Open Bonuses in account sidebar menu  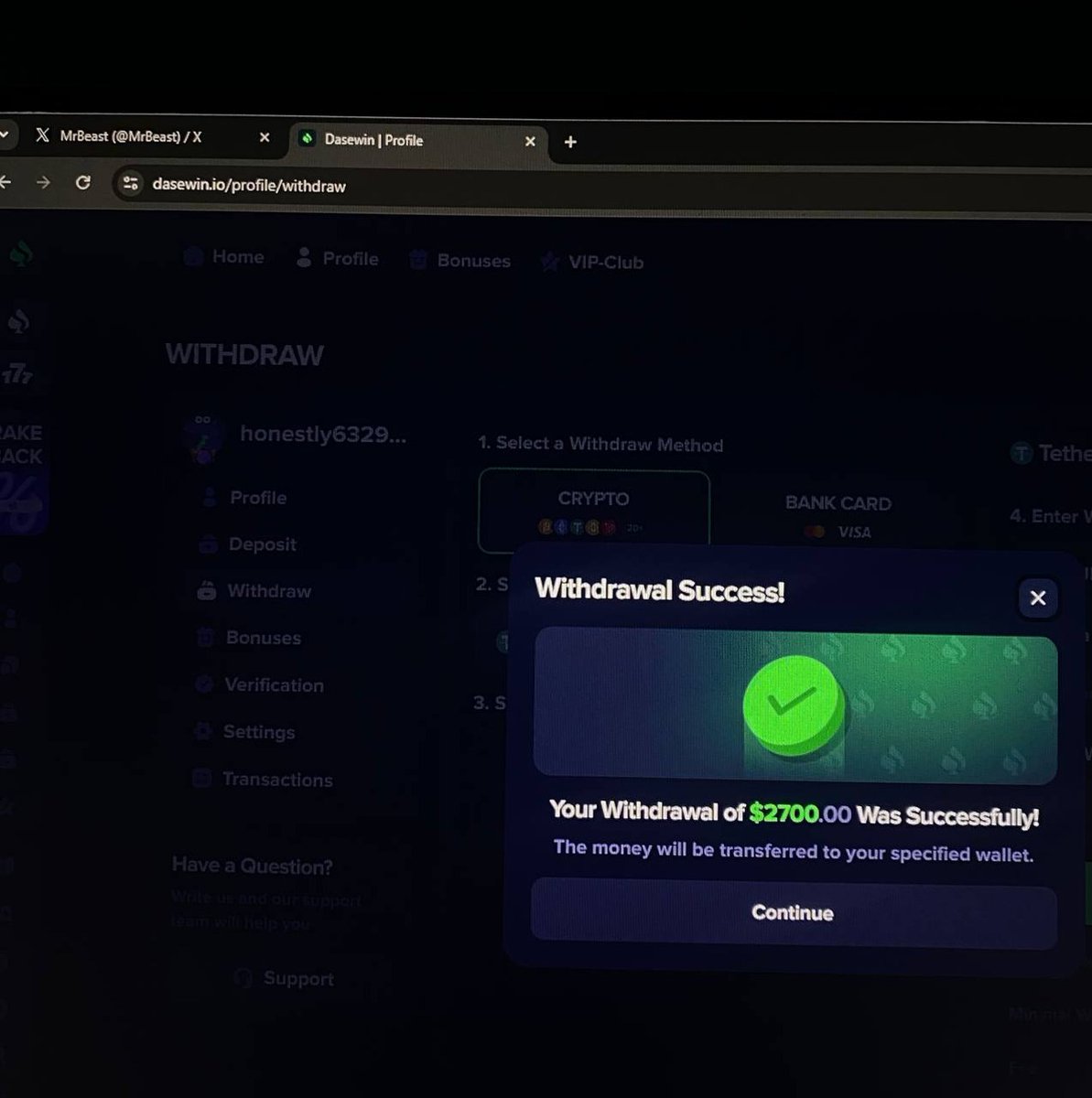click(264, 638)
